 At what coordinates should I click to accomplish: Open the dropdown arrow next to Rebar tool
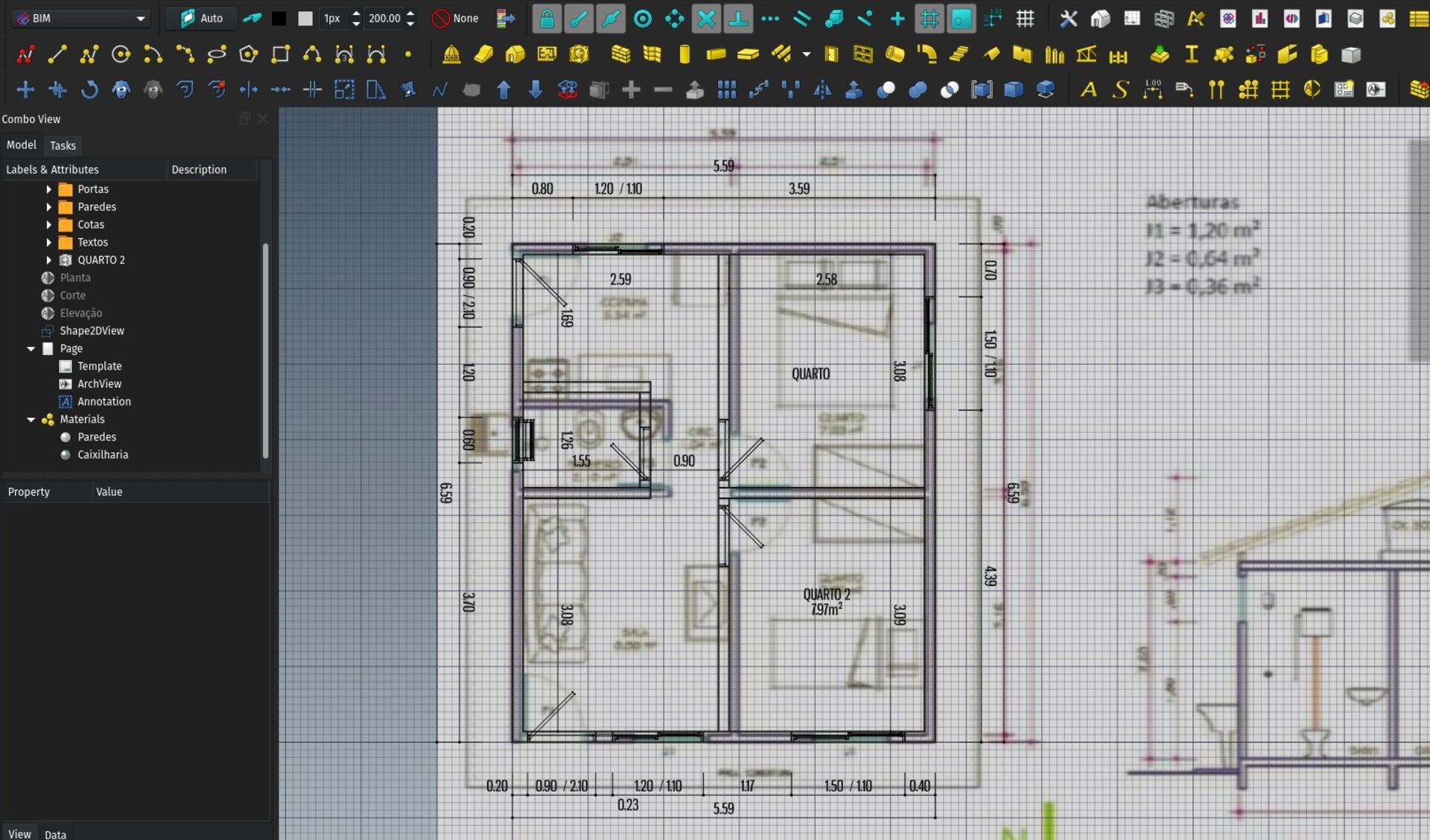[x=807, y=54]
